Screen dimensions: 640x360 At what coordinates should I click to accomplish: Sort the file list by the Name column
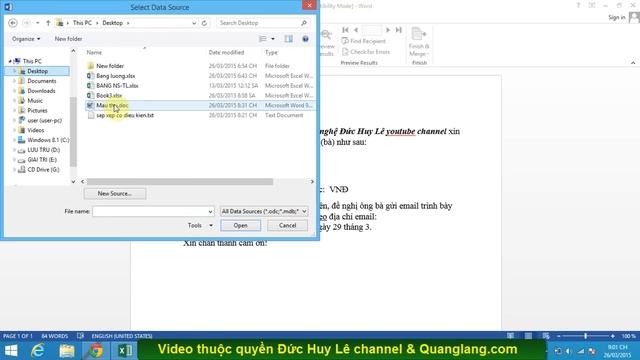pos(94,52)
